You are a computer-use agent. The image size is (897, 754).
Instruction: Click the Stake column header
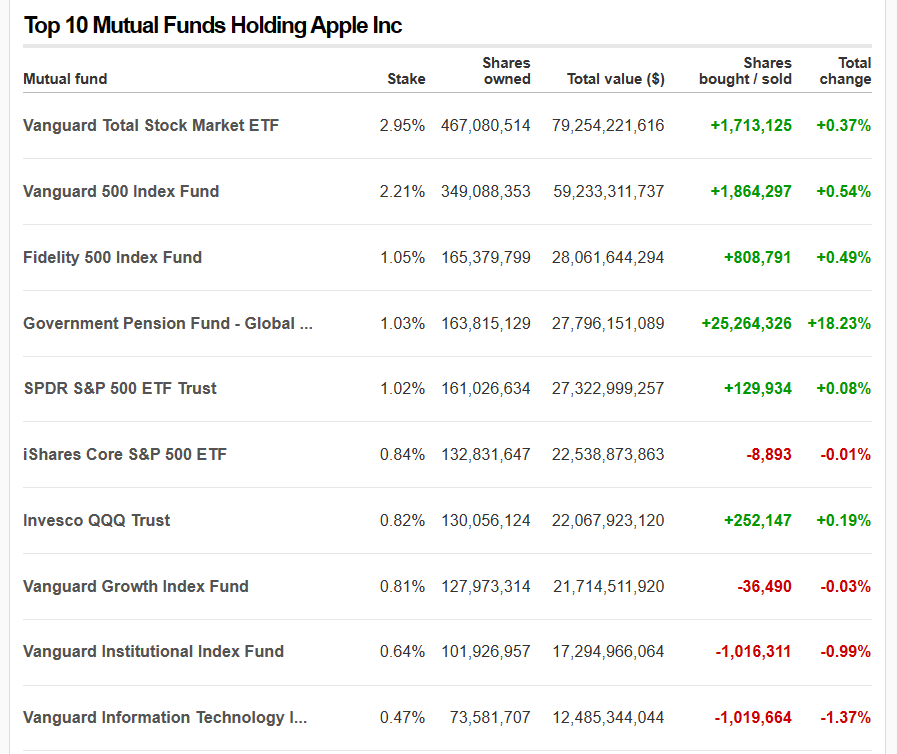pos(406,79)
